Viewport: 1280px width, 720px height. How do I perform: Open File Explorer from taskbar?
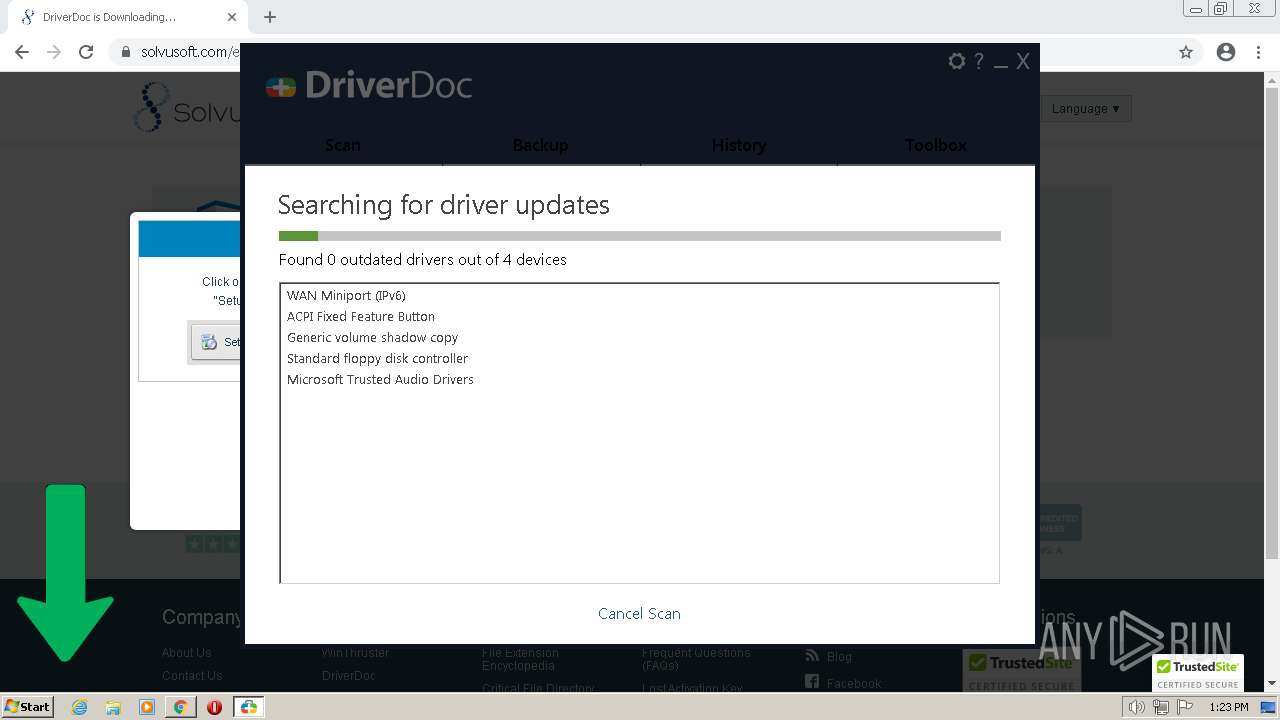pos(113,707)
